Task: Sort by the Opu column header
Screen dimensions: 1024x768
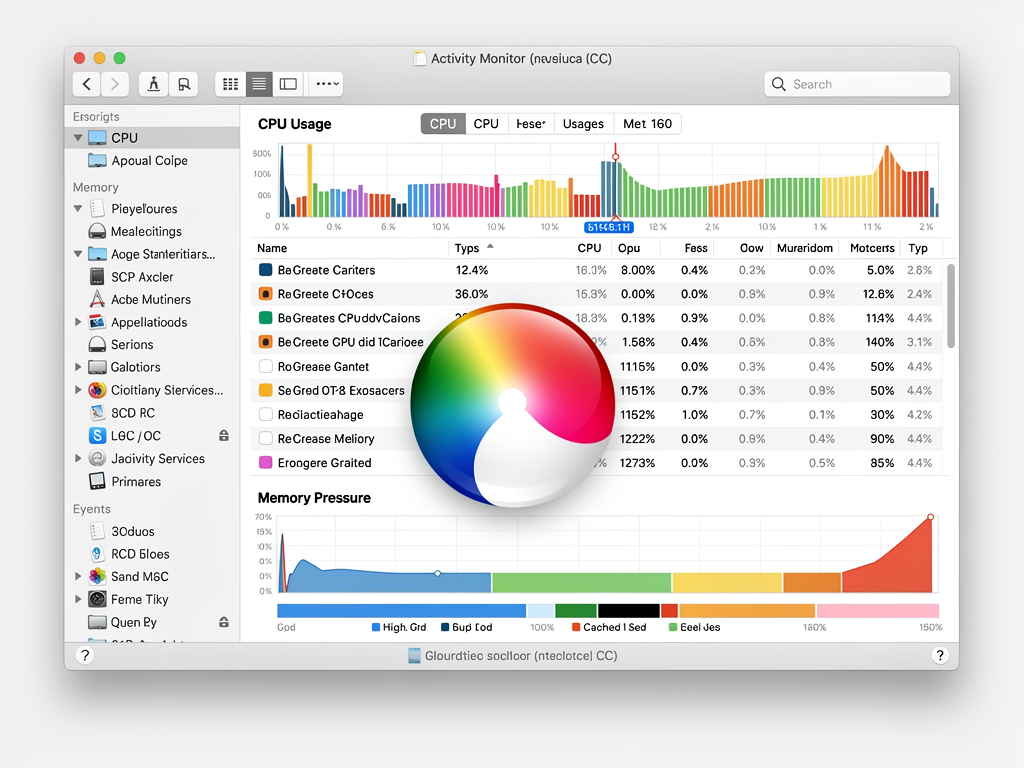Action: (629, 248)
